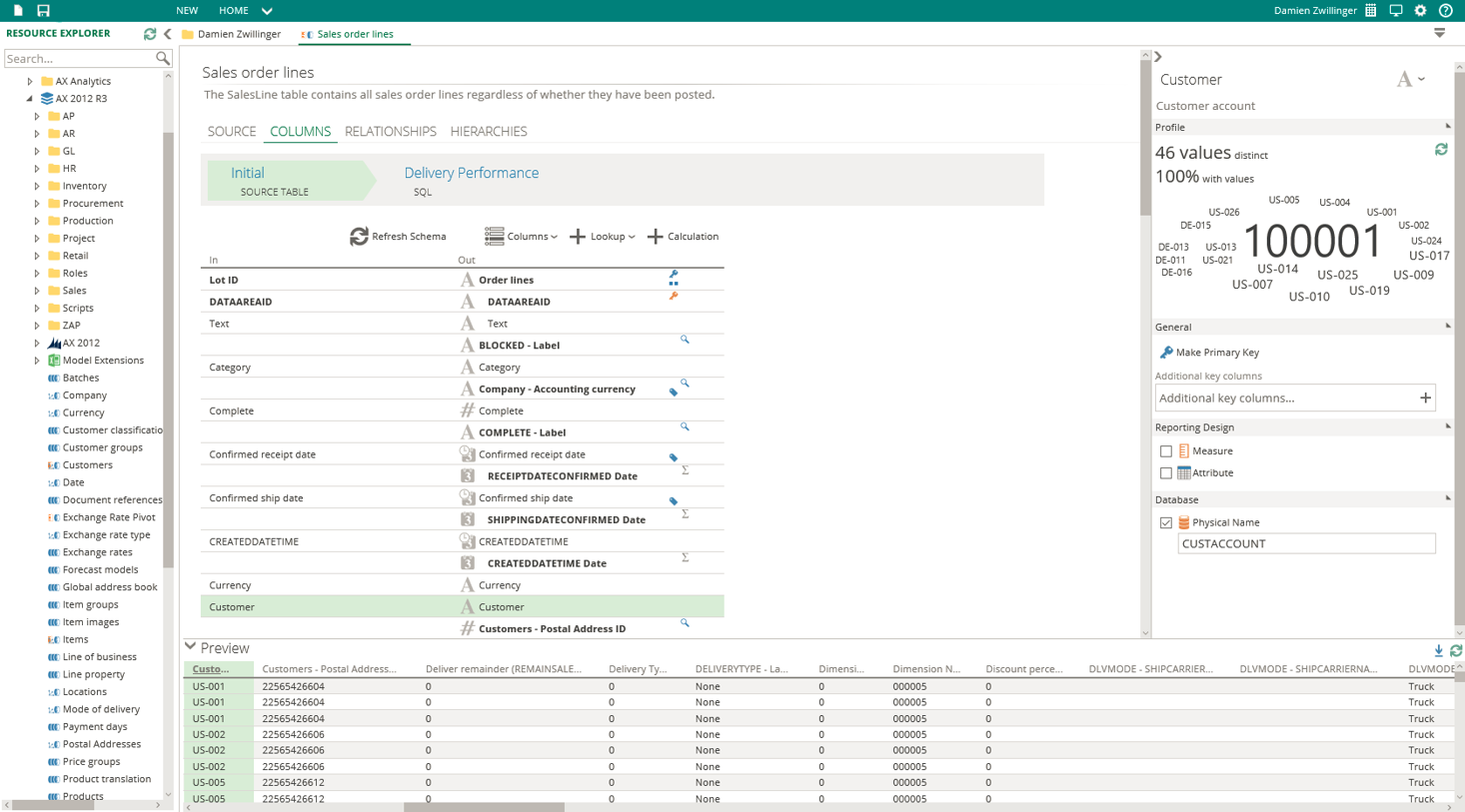Enable the Attribute checkbox
Viewport: 1465px width, 812px height.
tap(1166, 473)
